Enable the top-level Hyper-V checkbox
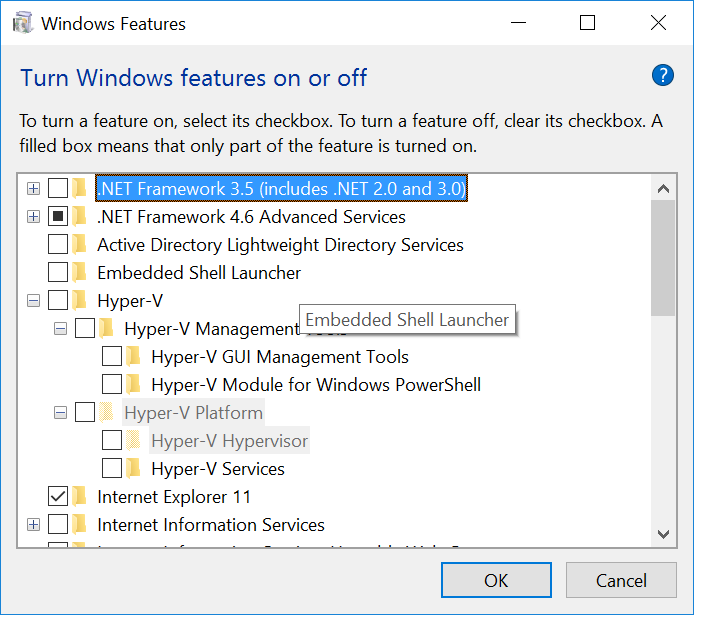The height and width of the screenshot is (625, 702). 58,300
